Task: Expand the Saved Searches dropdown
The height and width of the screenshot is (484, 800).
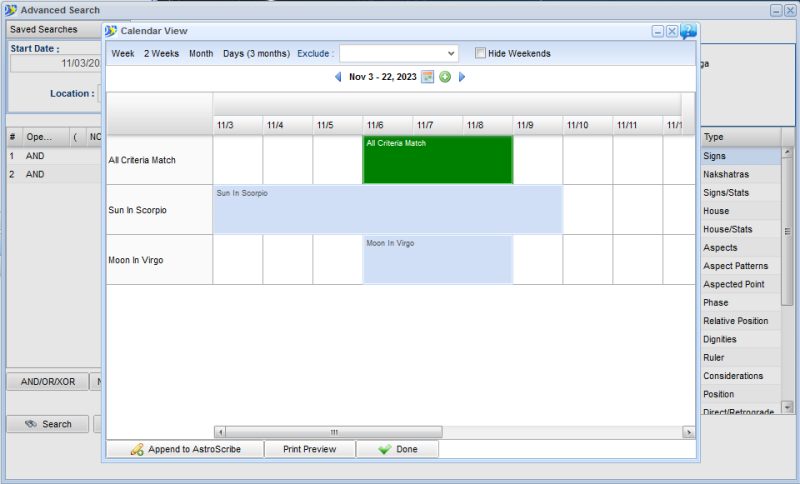Action: 55,30
